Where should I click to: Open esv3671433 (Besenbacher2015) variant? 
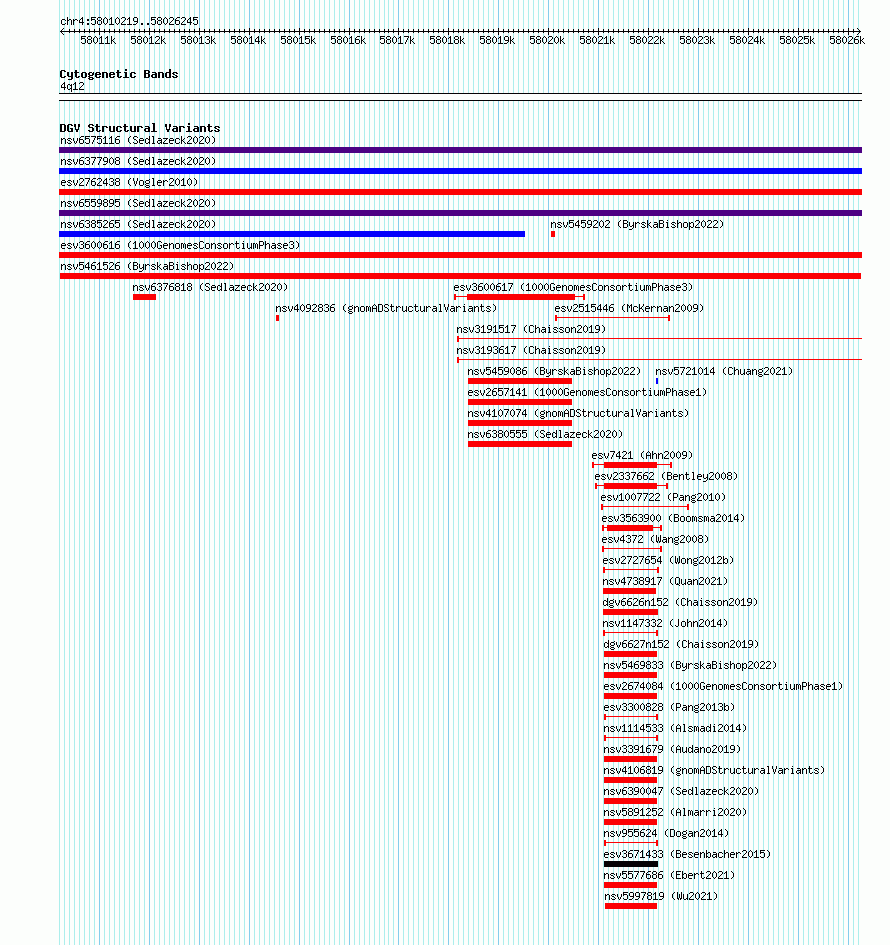coord(688,855)
